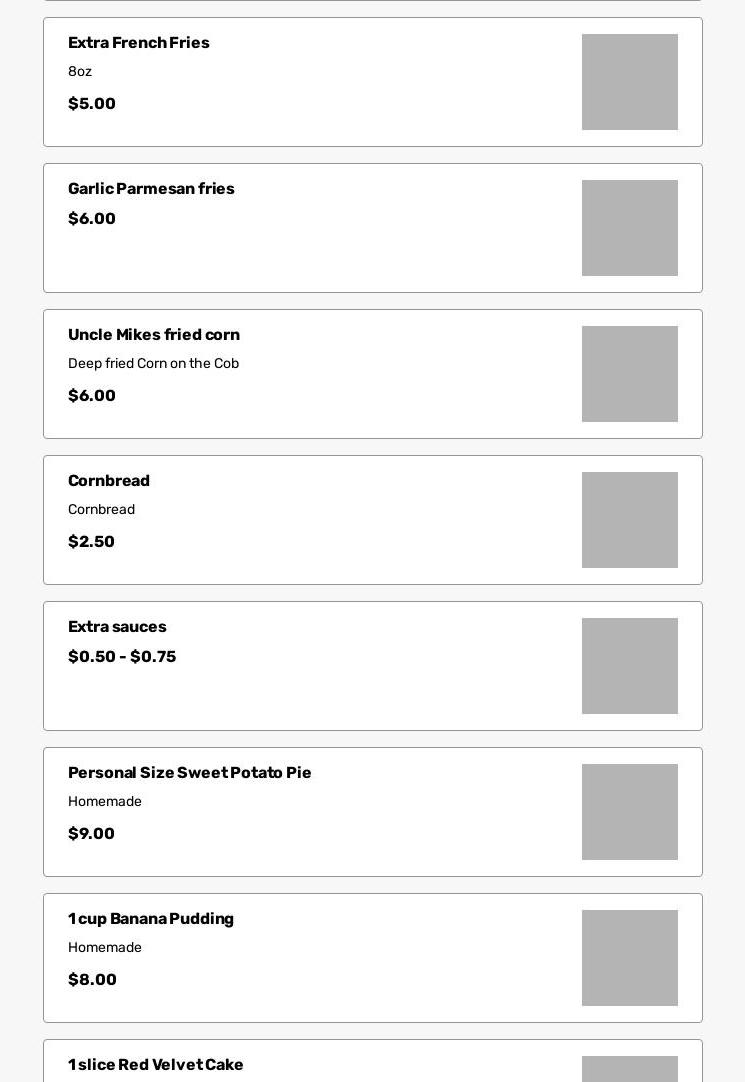
Task: Select the Cornbread menu item title
Action: coord(109,481)
